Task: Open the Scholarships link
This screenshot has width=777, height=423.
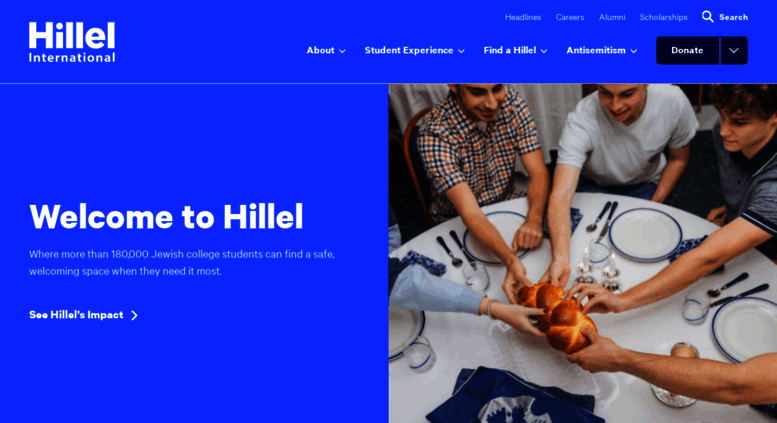Action: click(663, 17)
